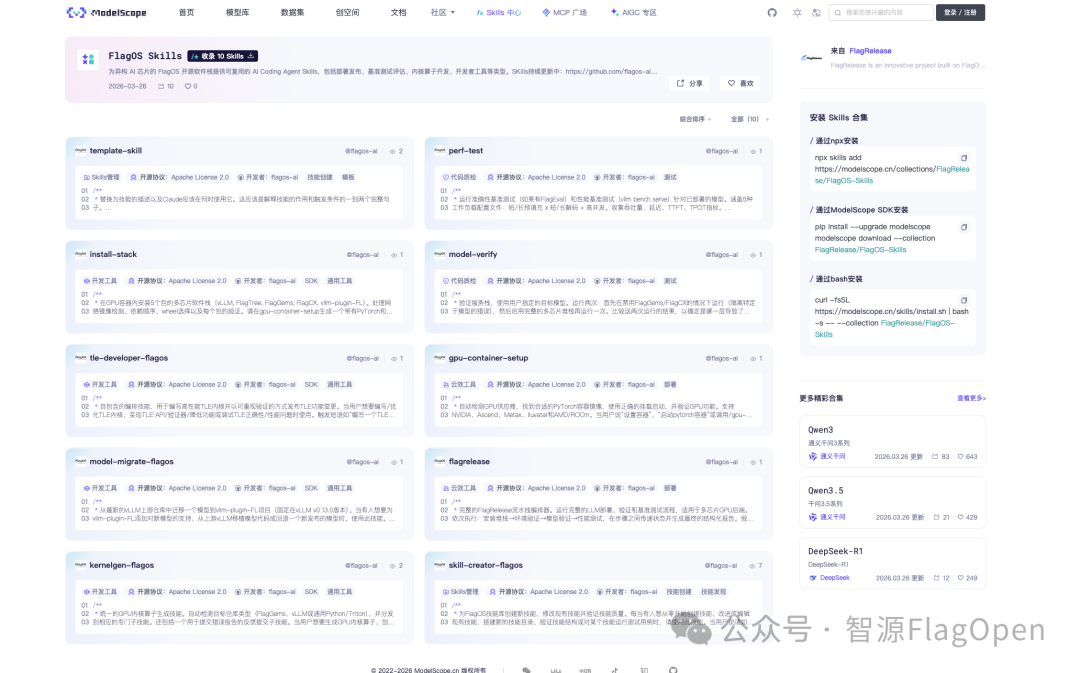
Task: Open the 数据集 nav item
Action: pyautogui.click(x=293, y=12)
